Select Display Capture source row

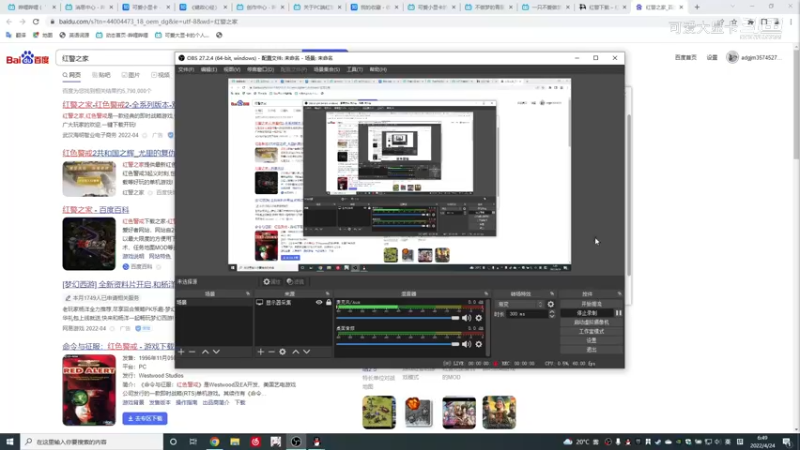coord(293,303)
